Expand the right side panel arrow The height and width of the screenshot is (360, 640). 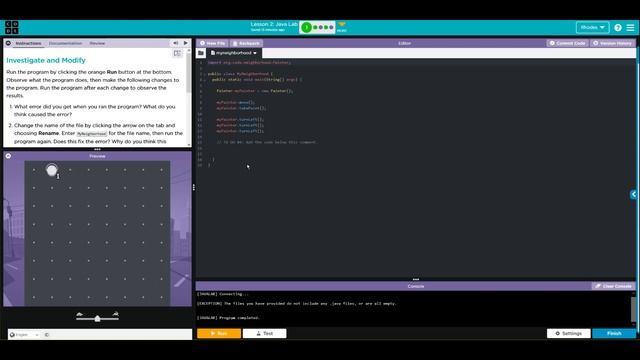tap(633, 194)
